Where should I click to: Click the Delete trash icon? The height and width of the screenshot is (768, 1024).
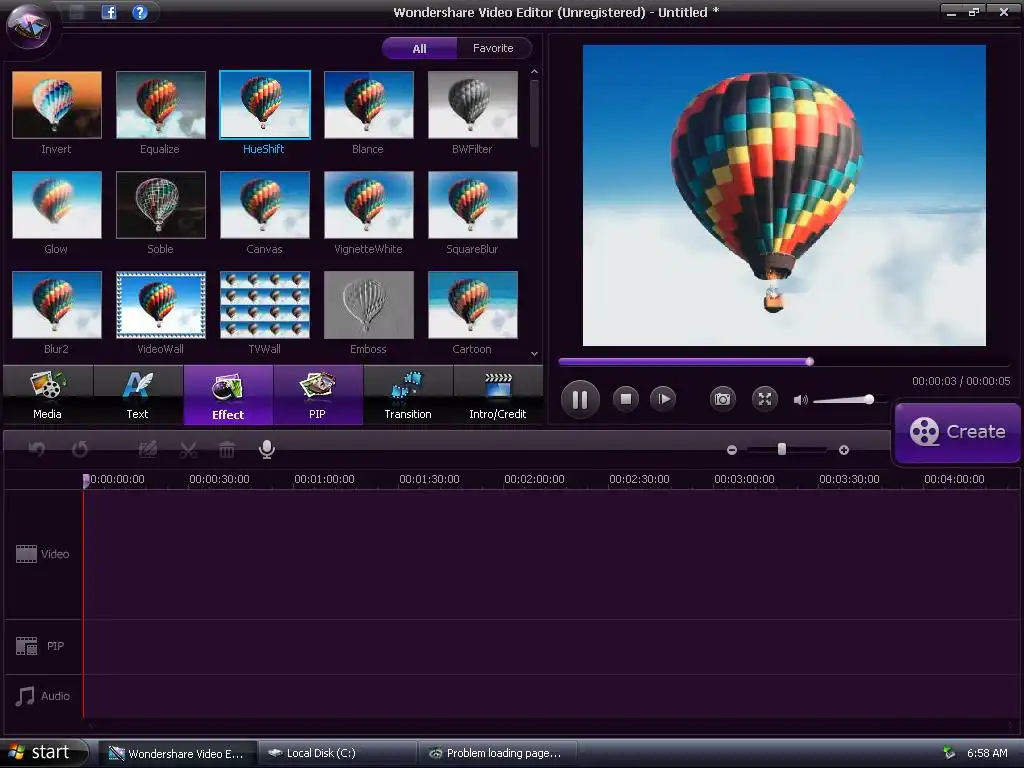tap(227, 449)
